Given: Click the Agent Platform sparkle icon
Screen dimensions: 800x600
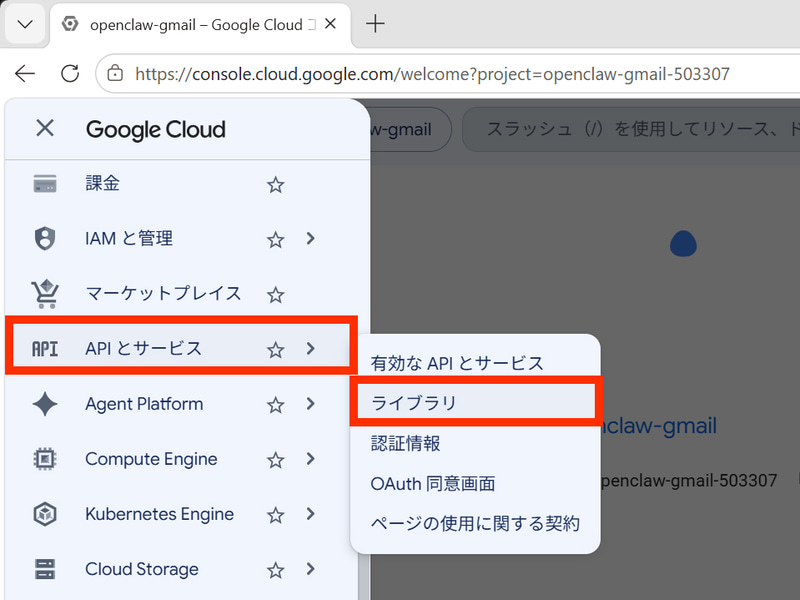Looking at the screenshot, I should (x=45, y=404).
